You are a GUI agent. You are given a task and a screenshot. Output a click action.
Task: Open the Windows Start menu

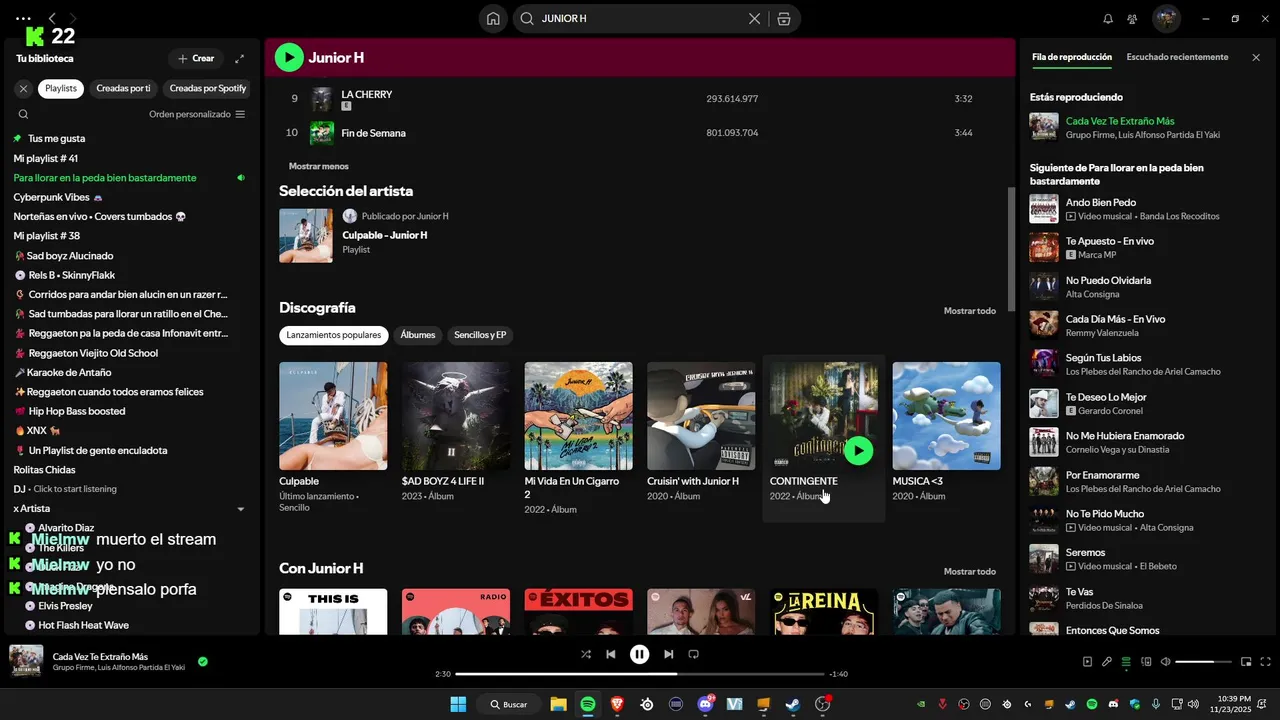click(458, 704)
